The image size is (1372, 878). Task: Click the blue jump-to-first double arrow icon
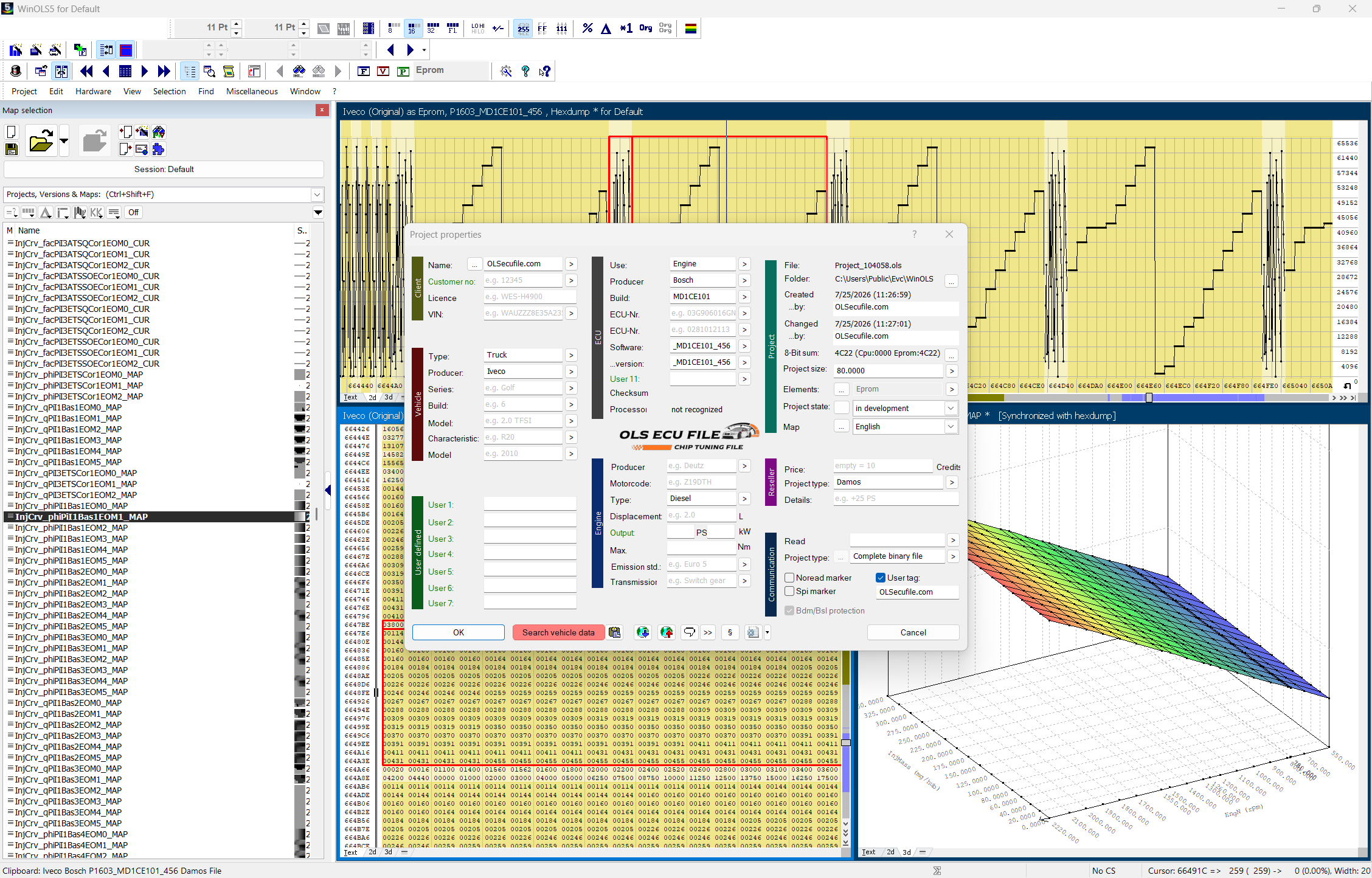(86, 71)
